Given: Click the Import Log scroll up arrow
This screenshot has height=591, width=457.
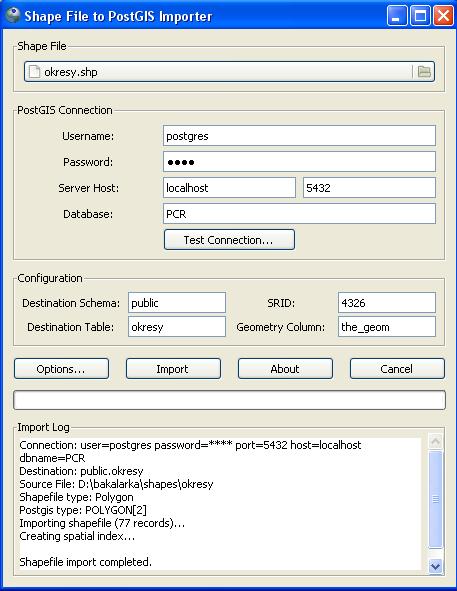Looking at the screenshot, I should coord(436,441).
